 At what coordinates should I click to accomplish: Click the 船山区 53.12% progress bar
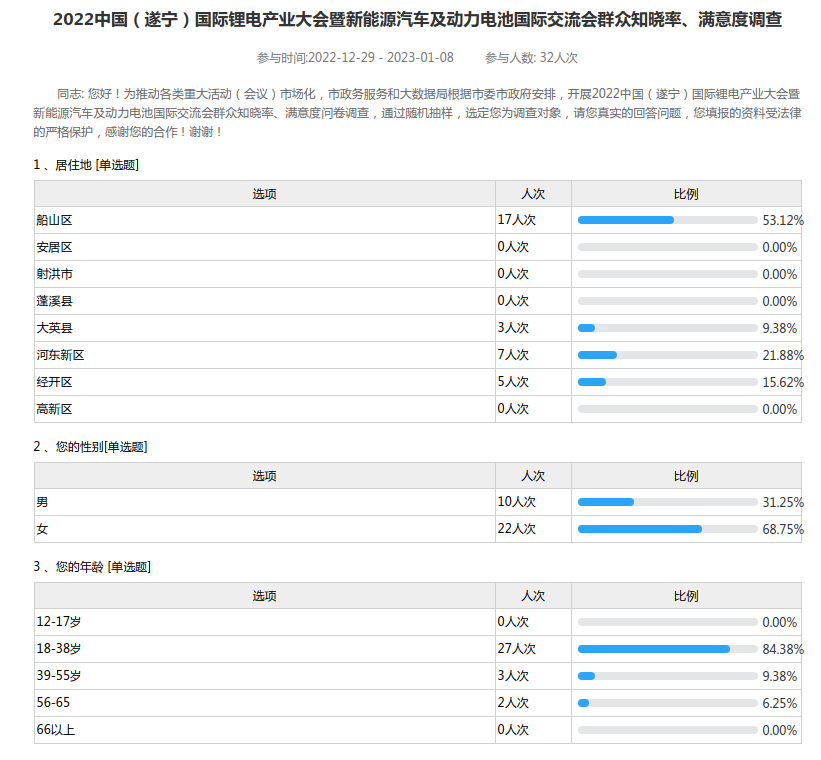[x=667, y=220]
